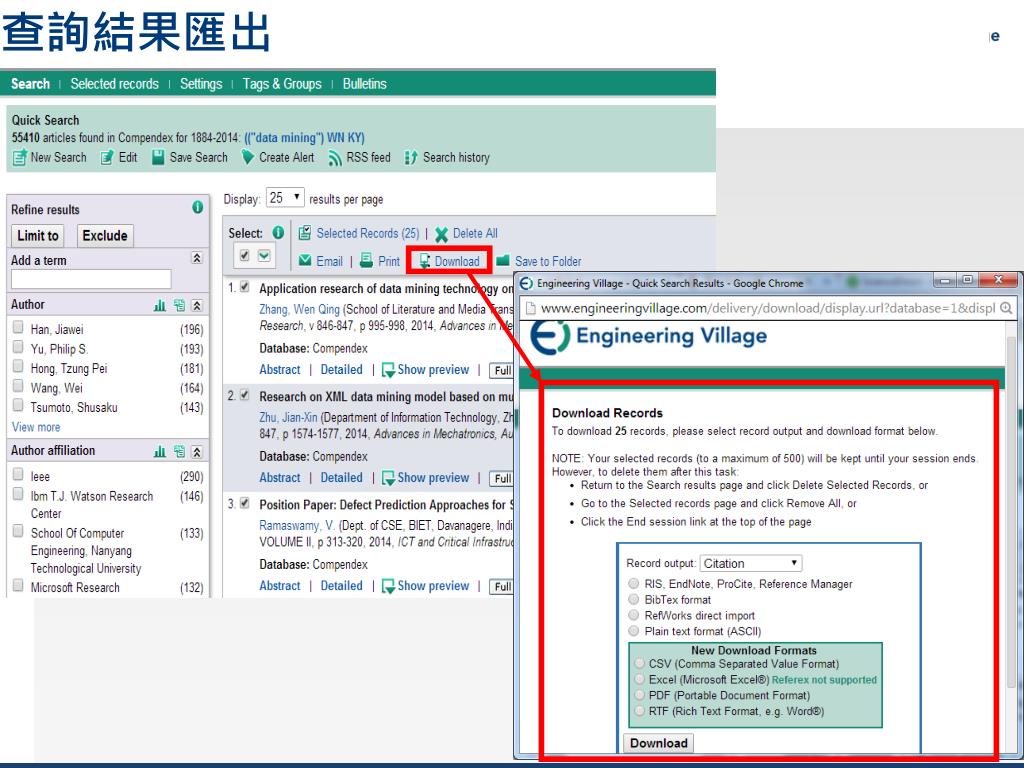Click the Print icon
Image resolution: width=1024 pixels, height=768 pixels.
(366, 260)
